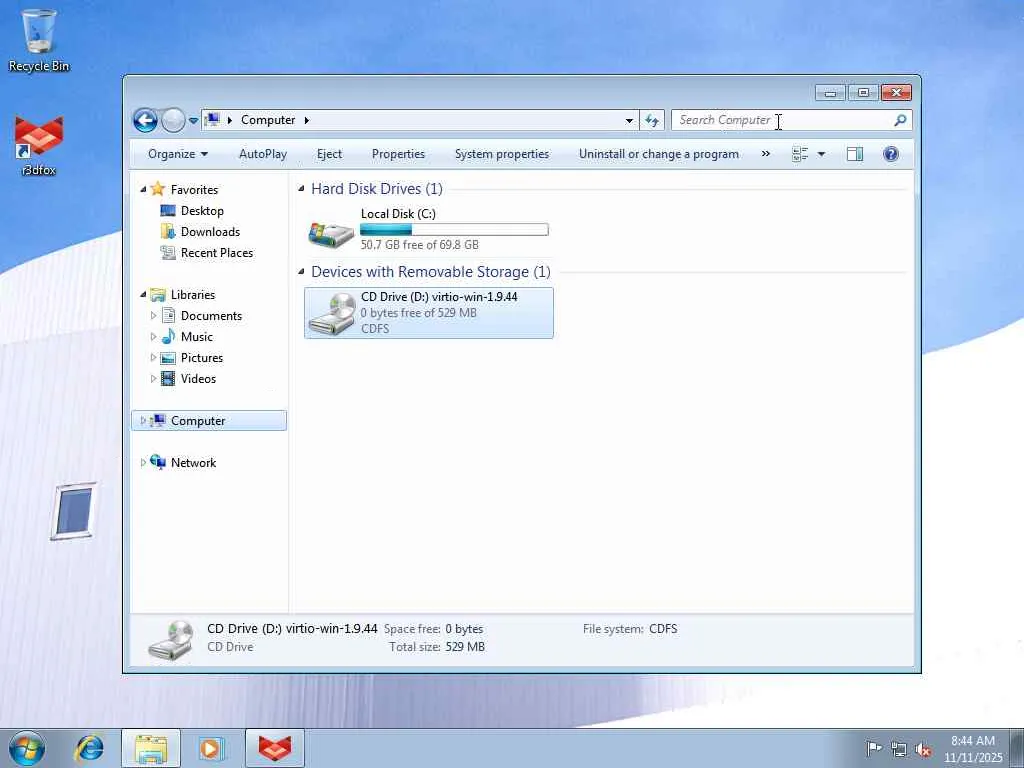Click Hard Disk Drives (1) header
This screenshot has height=768, width=1024.
point(377,189)
